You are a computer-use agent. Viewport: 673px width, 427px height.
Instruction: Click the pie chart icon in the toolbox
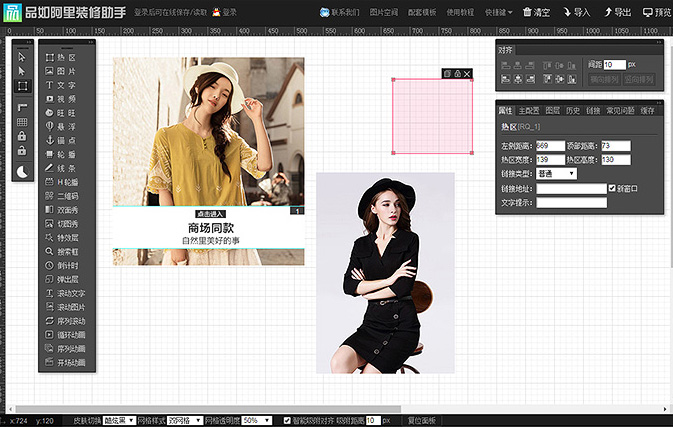(22, 172)
